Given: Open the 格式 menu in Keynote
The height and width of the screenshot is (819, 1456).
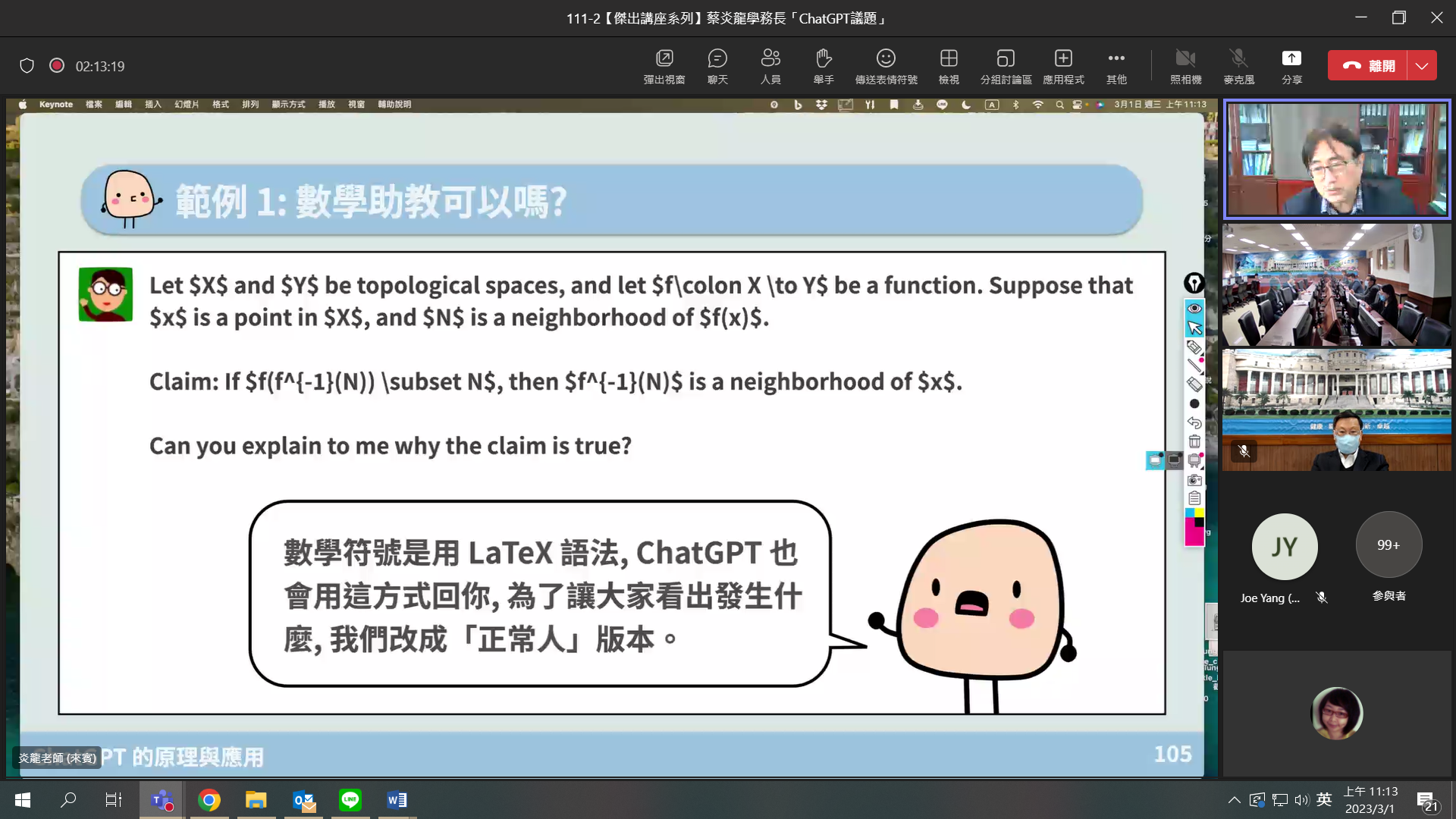Looking at the screenshot, I should (x=221, y=105).
